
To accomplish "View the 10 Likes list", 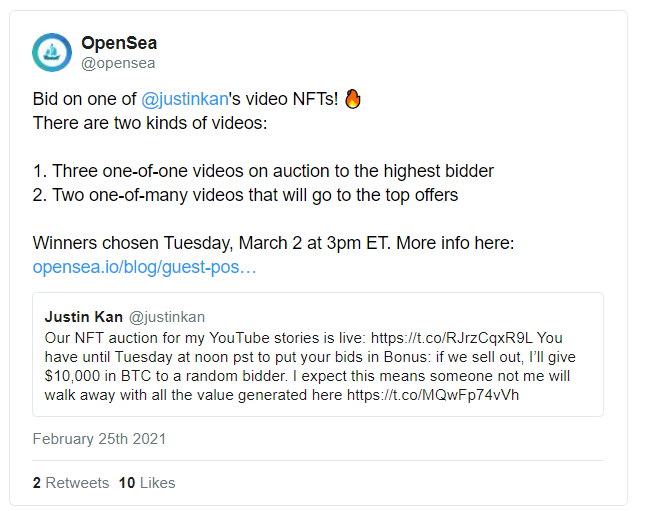I will pyautogui.click(x=147, y=483).
